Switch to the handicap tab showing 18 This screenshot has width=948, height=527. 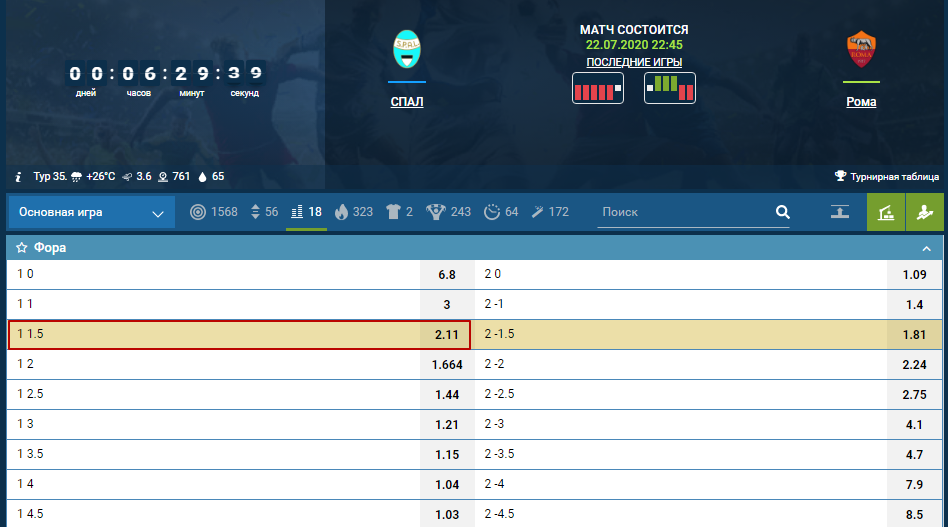tap(306, 212)
